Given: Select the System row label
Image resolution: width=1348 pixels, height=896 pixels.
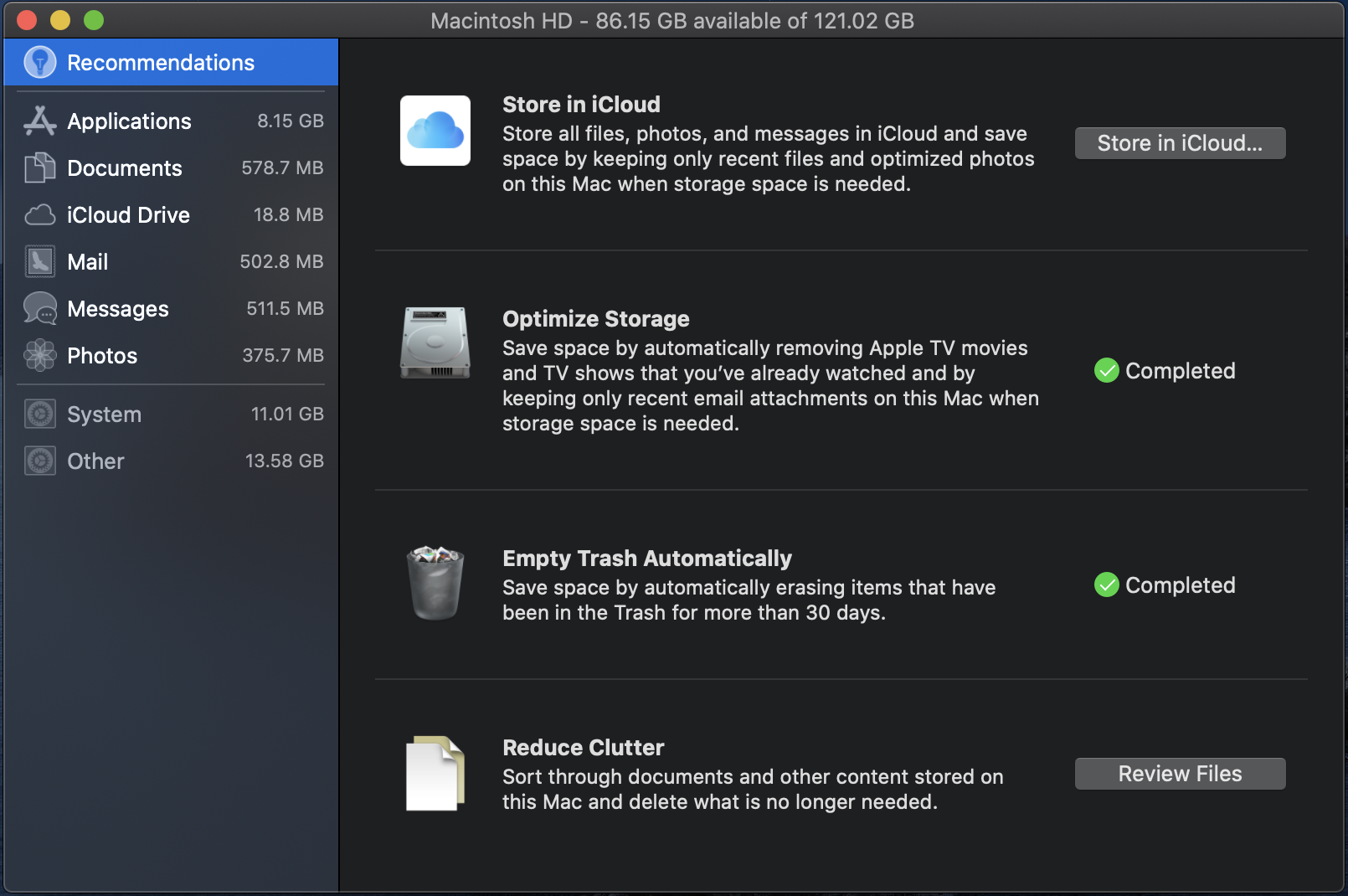Looking at the screenshot, I should 104,415.
